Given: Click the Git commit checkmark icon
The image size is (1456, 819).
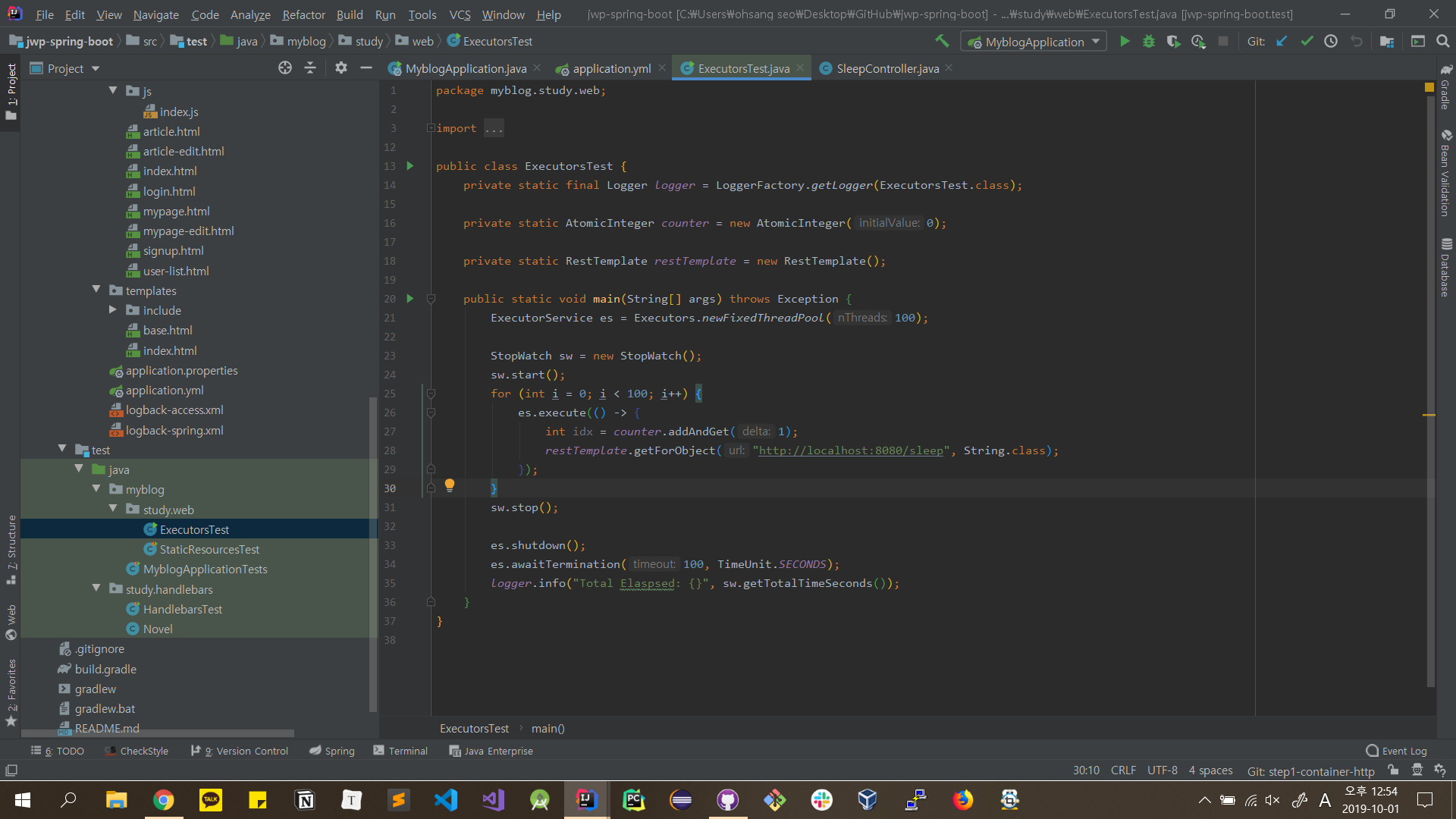Looking at the screenshot, I should pos(1307,42).
